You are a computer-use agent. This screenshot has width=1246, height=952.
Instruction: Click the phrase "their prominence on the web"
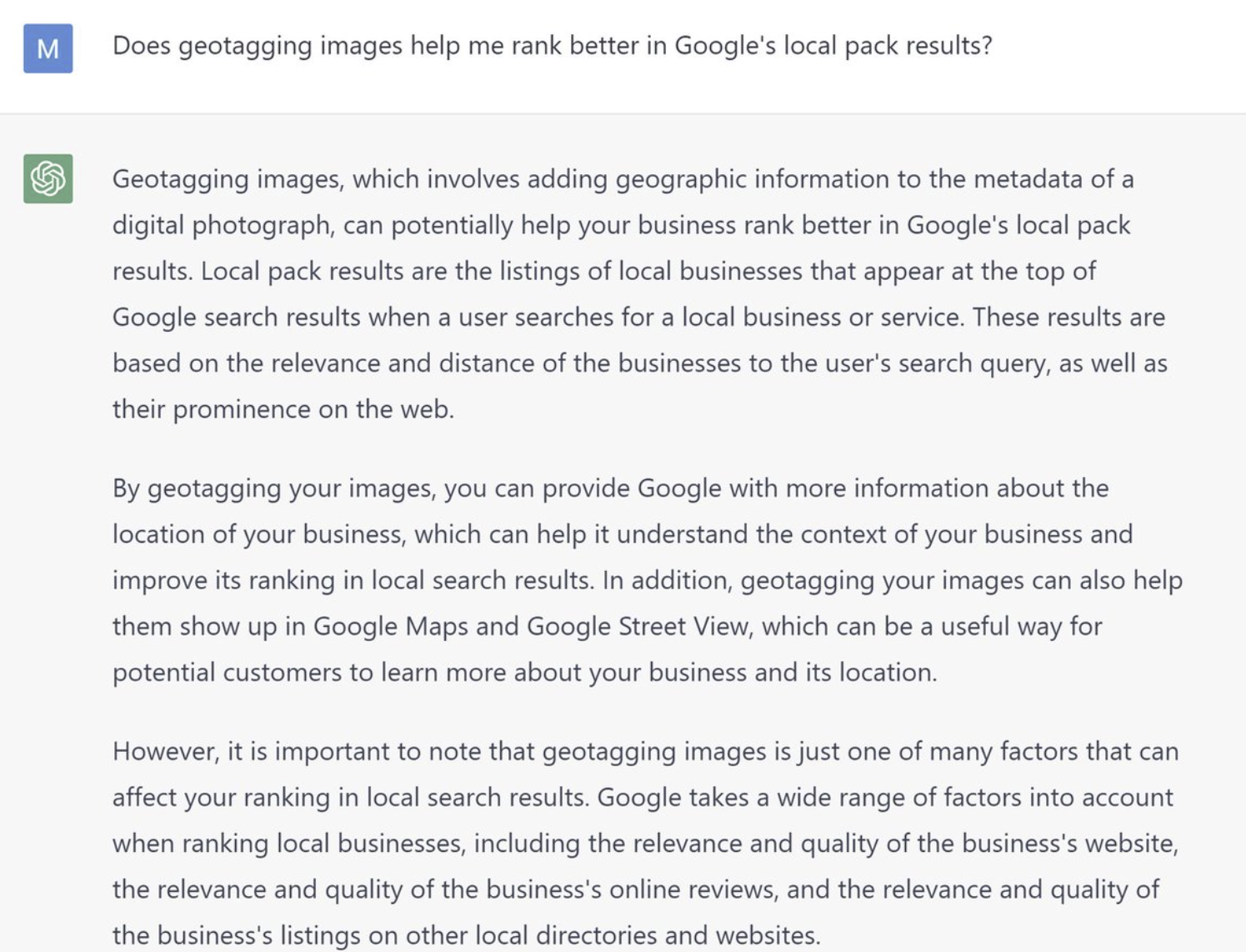[x=282, y=409]
